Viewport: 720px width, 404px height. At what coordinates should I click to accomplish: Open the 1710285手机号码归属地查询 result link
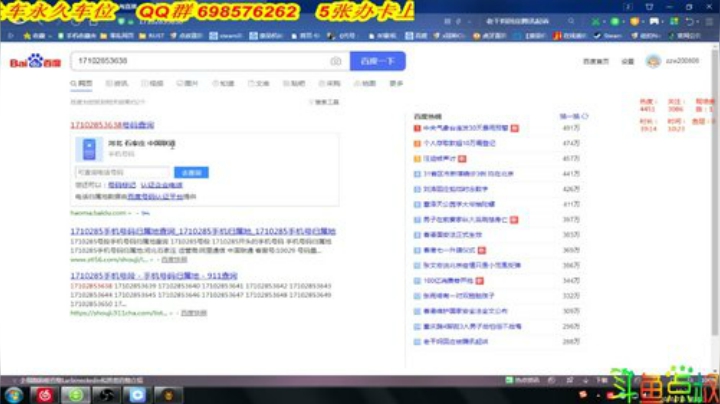pyautogui.click(x=203, y=231)
